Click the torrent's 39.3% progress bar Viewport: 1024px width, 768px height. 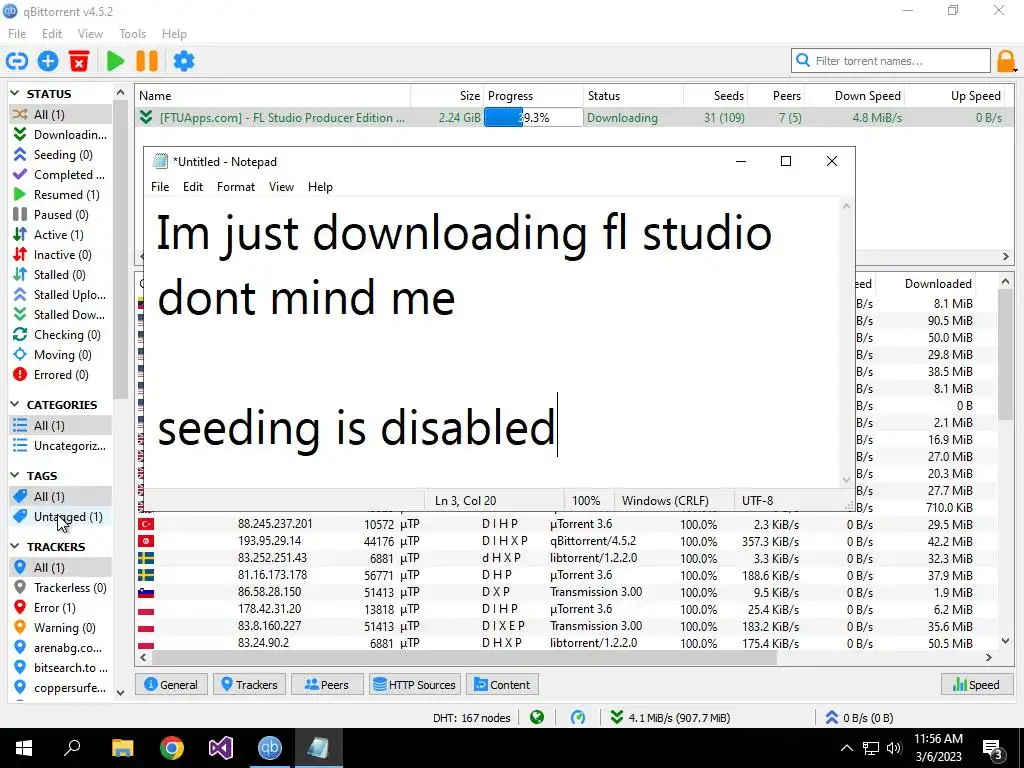pos(534,118)
